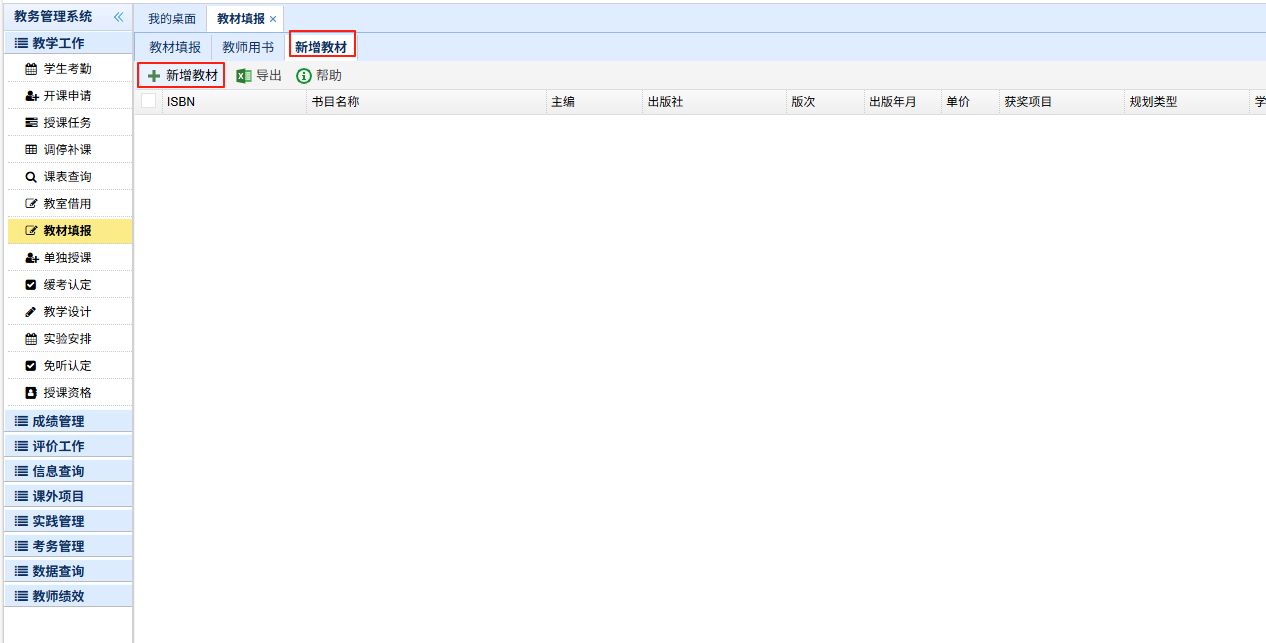
Task: Open 缓考认定 in the sidebar
Action: (x=67, y=285)
